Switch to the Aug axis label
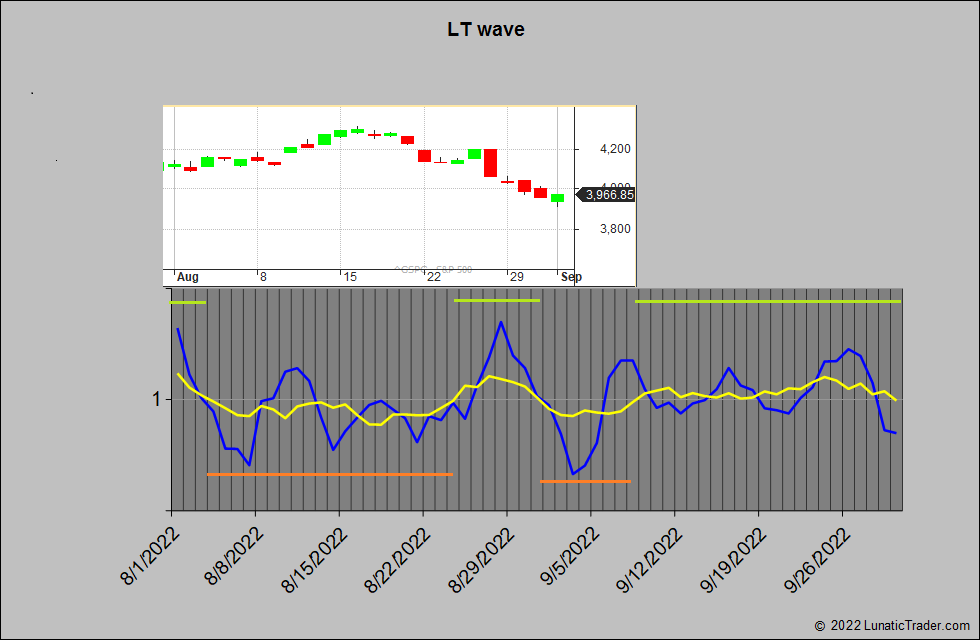 [186, 276]
